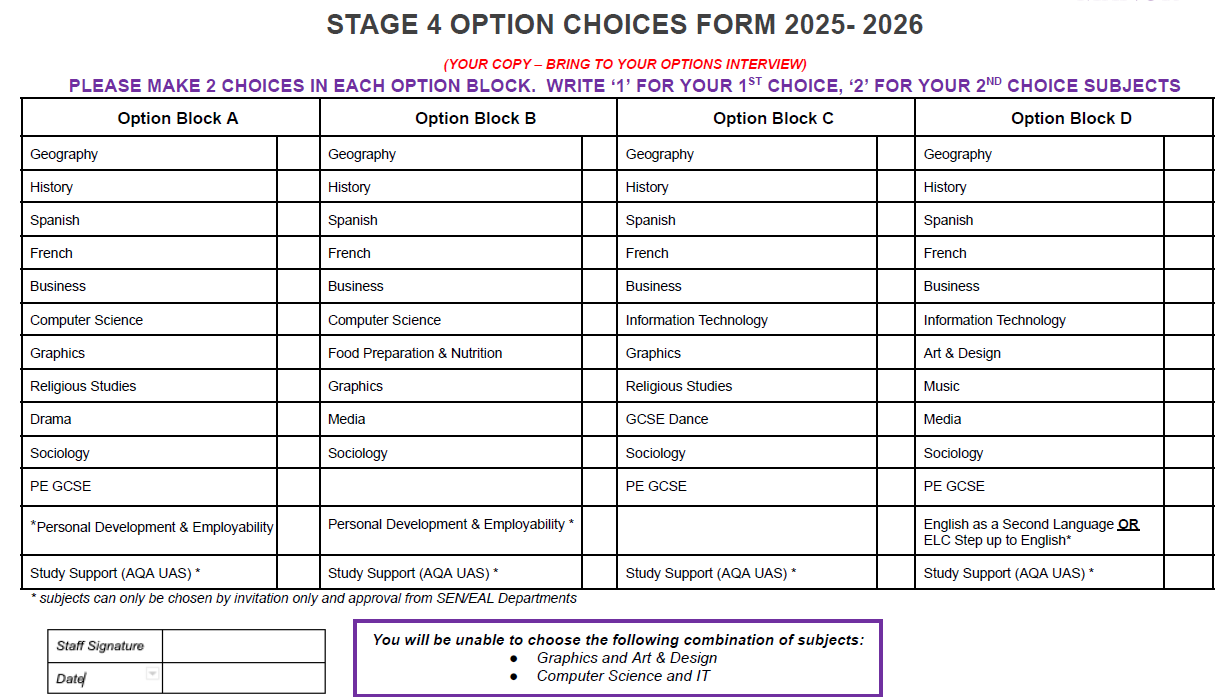Click Food Preparation & Nutrition choice box
Screen dimensions: 1228x697
point(599,353)
